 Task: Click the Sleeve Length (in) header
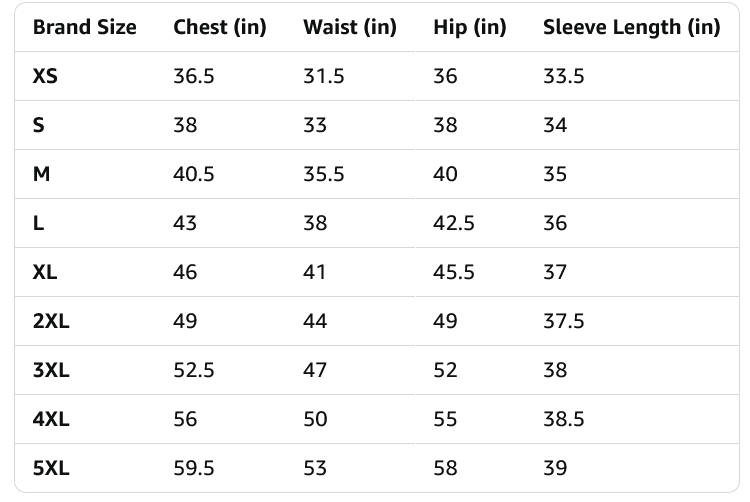tap(631, 27)
